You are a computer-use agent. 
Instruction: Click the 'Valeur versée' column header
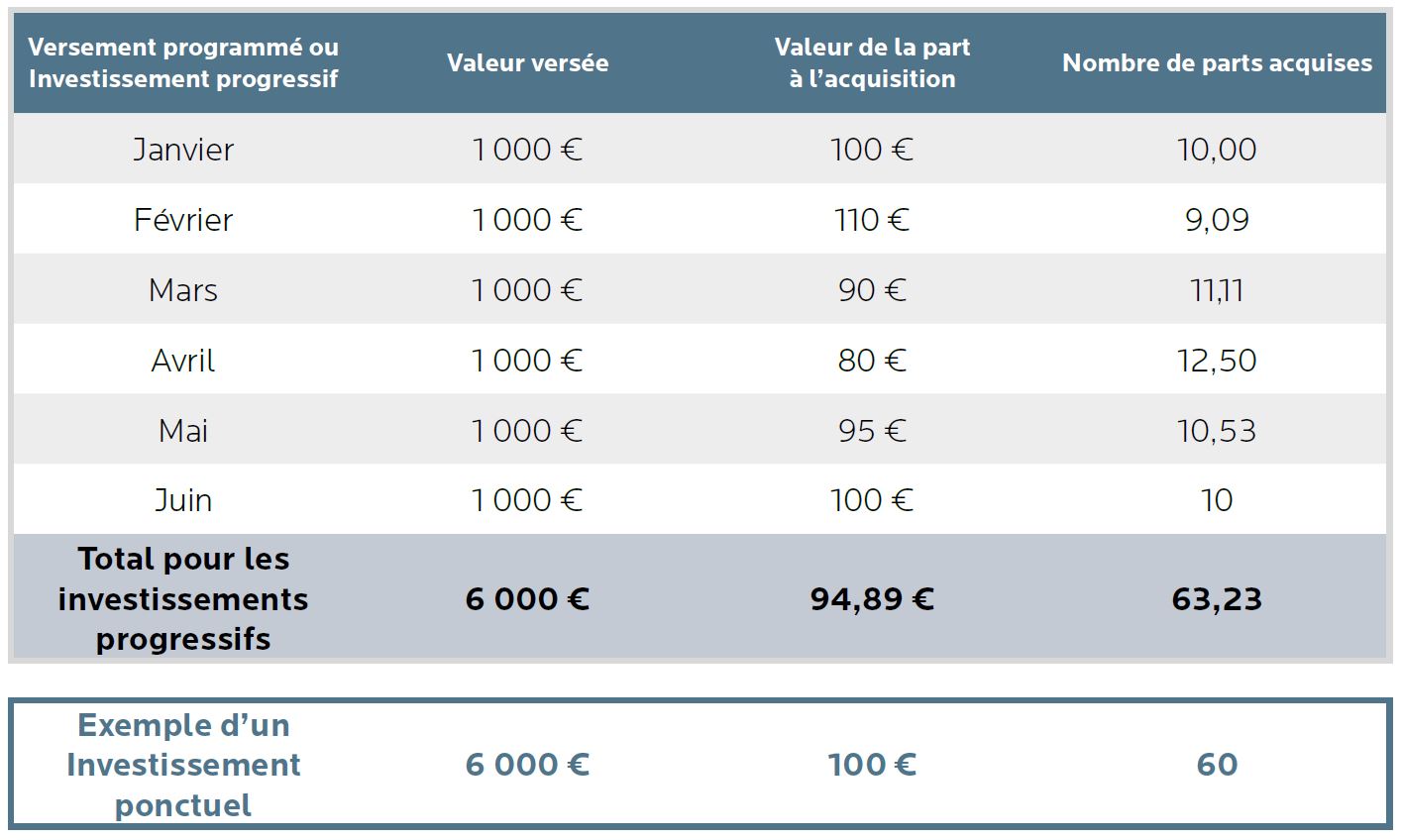527,62
